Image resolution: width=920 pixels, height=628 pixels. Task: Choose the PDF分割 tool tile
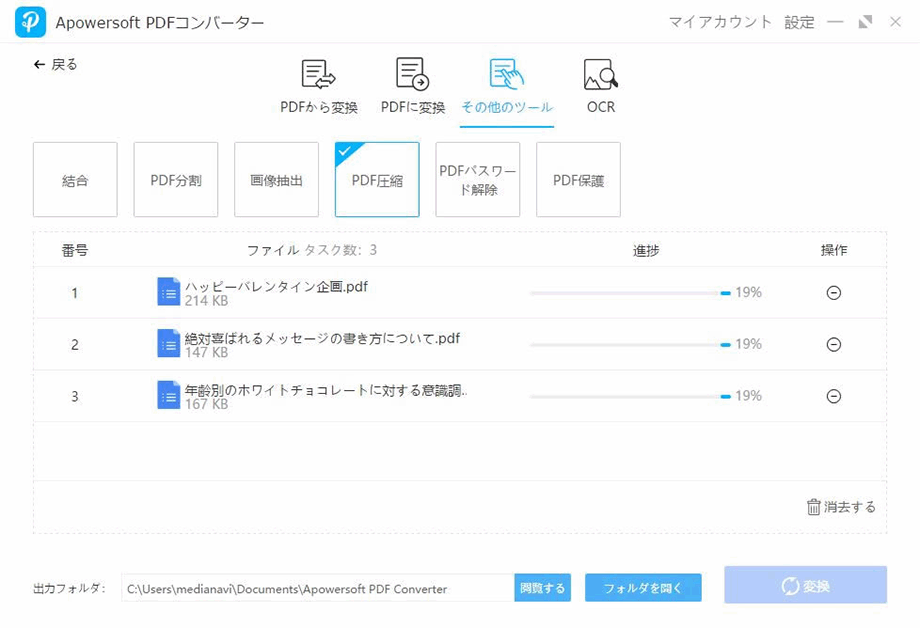pyautogui.click(x=176, y=180)
